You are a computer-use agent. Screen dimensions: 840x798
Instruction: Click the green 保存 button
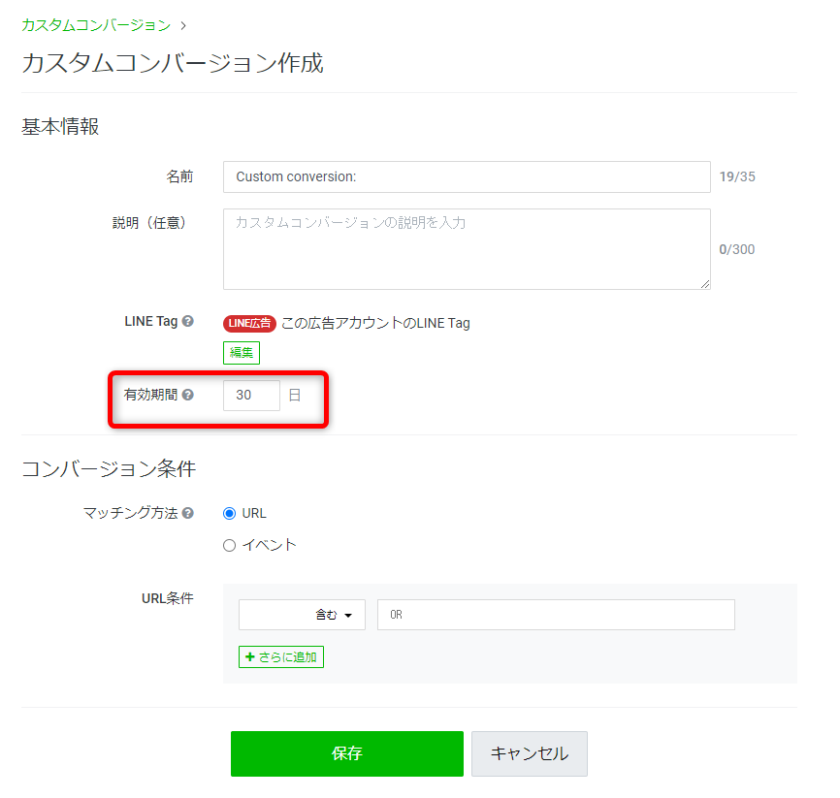347,754
